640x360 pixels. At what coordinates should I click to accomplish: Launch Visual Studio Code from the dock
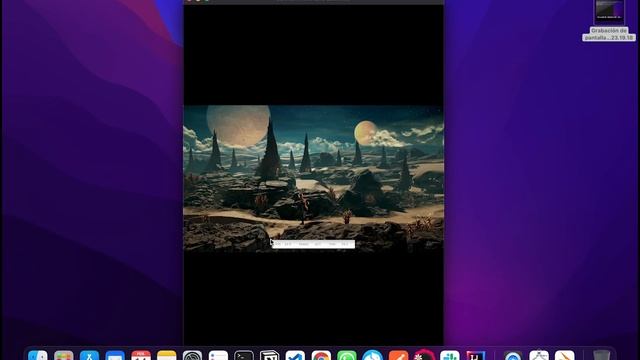click(295, 355)
